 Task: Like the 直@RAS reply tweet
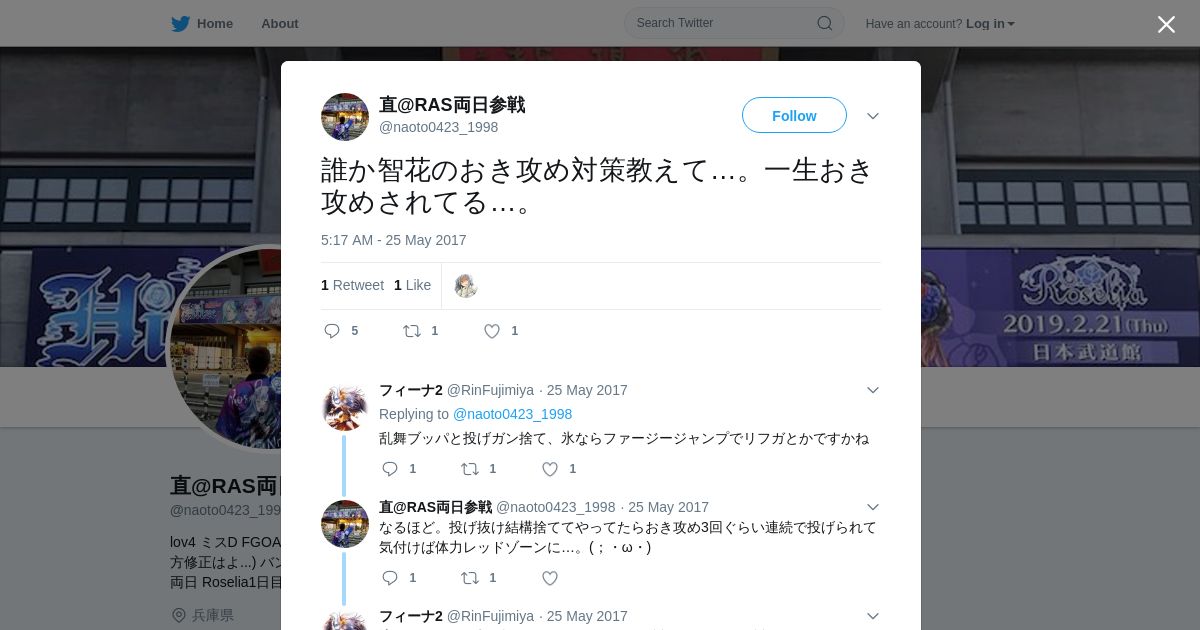pyautogui.click(x=550, y=578)
